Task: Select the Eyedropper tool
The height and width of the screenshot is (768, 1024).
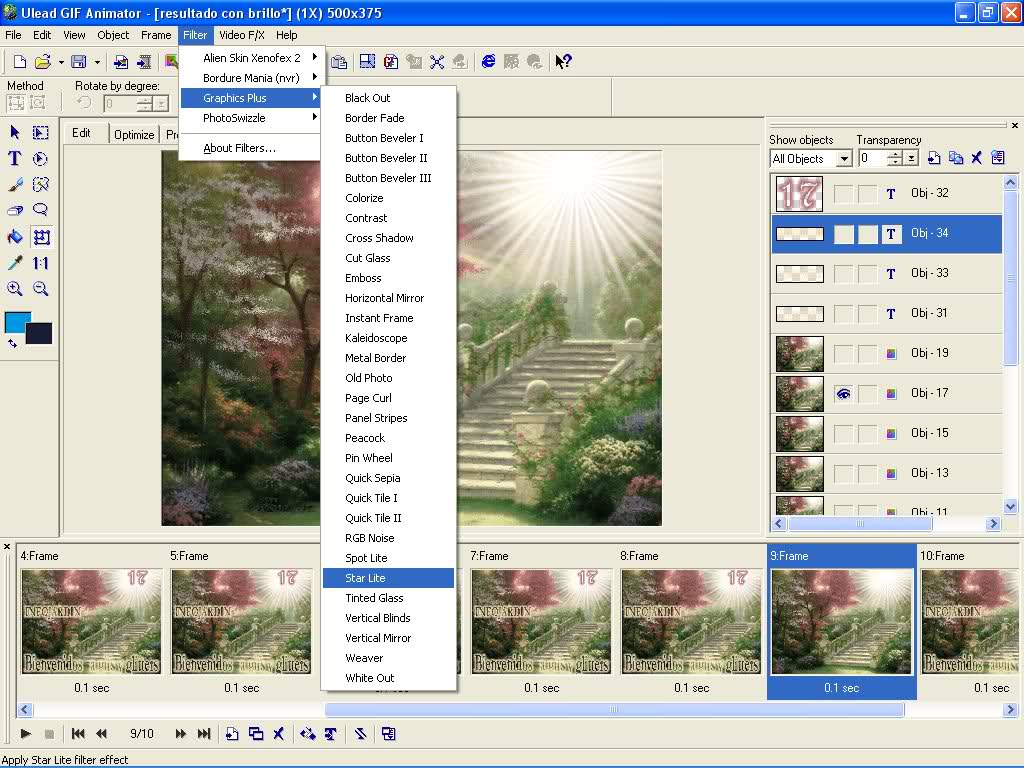Action: point(15,263)
